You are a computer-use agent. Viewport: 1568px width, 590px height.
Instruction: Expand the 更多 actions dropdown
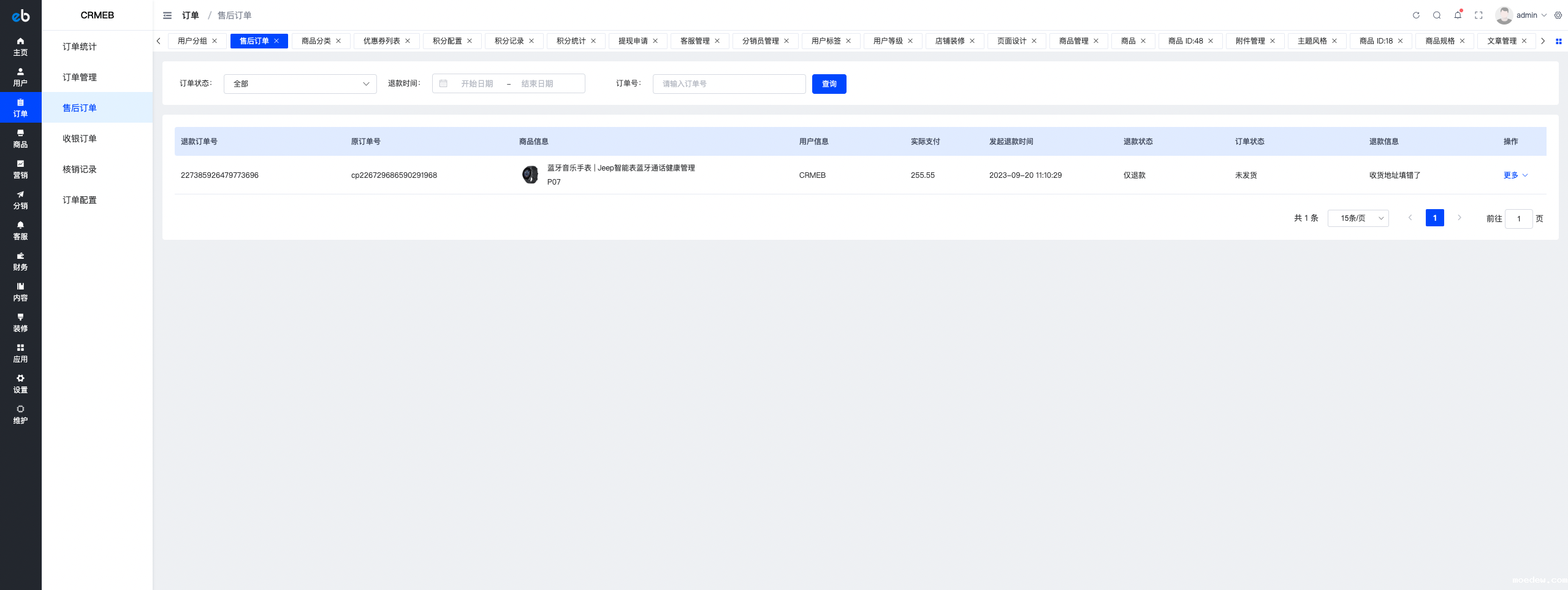pyautogui.click(x=1515, y=175)
